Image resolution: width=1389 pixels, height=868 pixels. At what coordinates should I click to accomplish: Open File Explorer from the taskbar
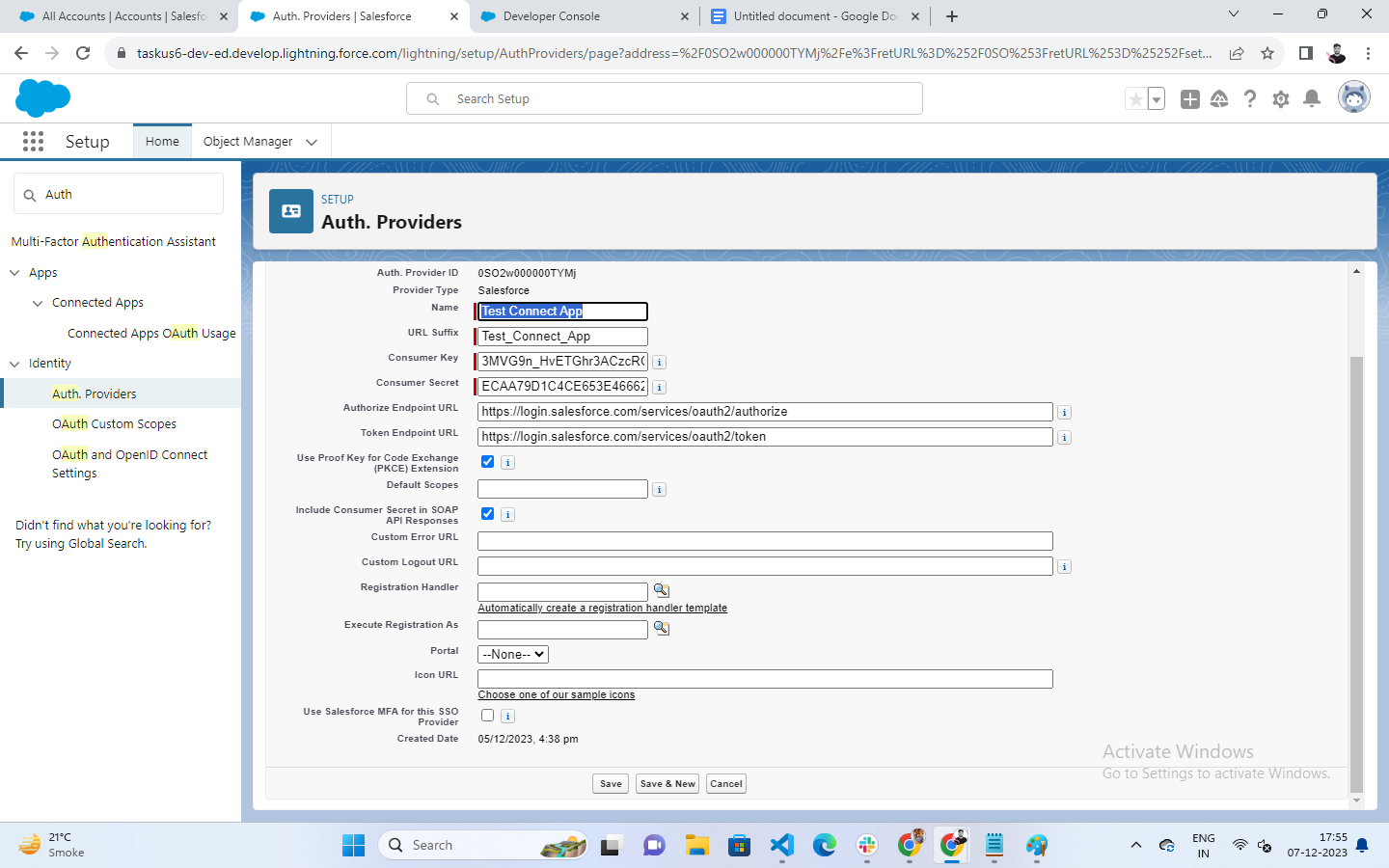coord(697,846)
